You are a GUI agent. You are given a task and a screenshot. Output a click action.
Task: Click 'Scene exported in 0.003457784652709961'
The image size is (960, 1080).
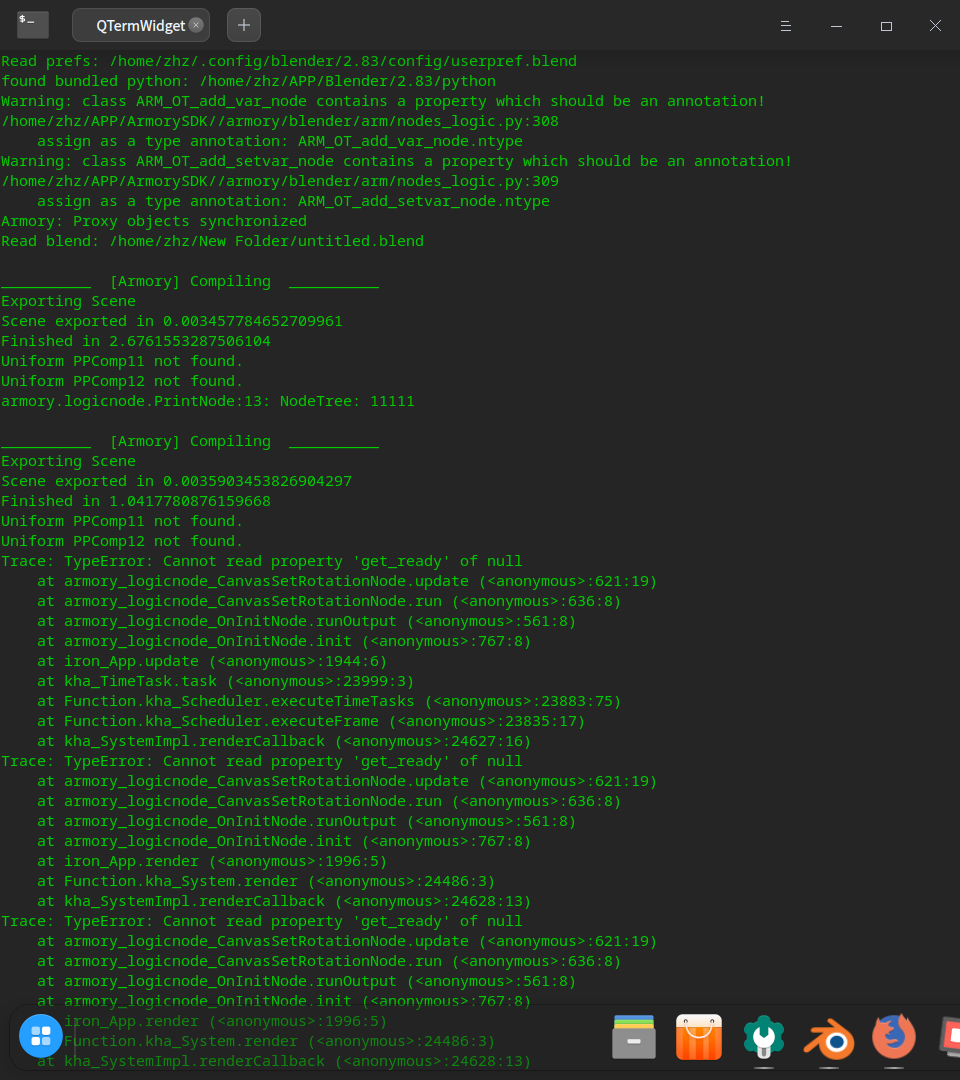point(172,321)
